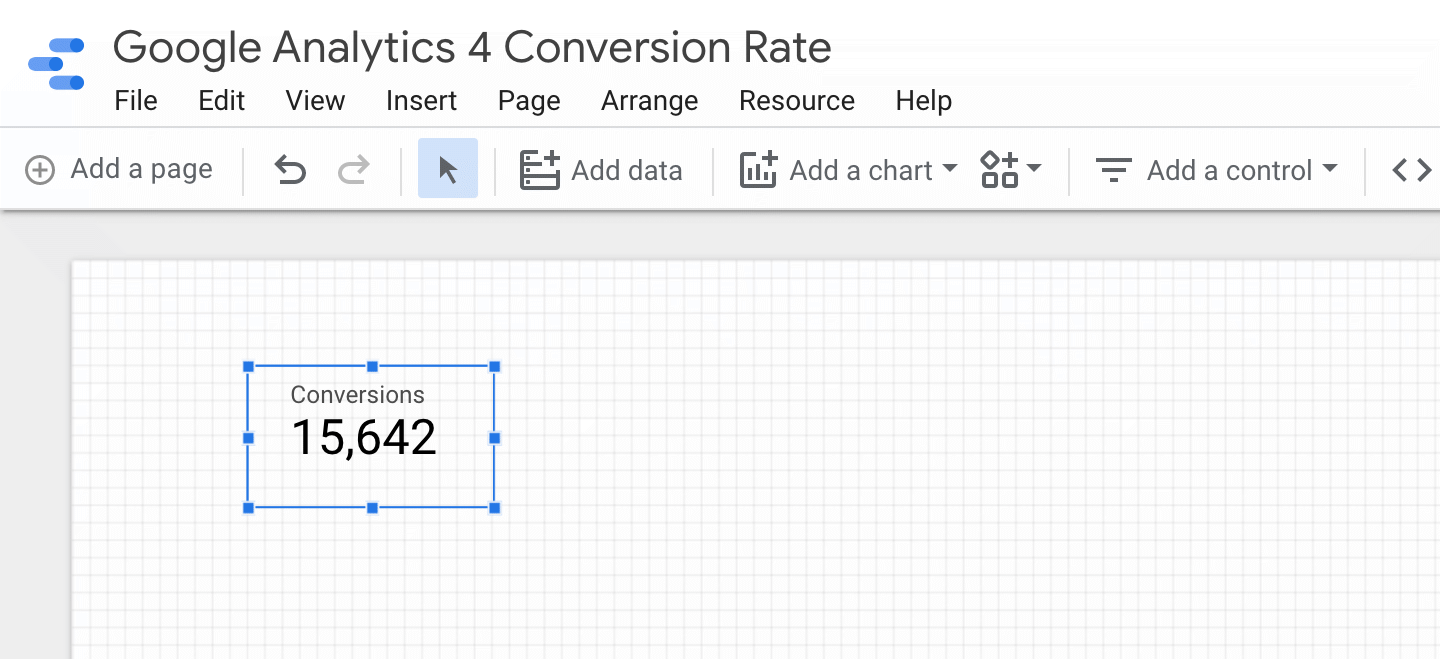The width and height of the screenshot is (1440, 659).
Task: Open the Add a chart dropdown arrow
Action: coord(948,169)
